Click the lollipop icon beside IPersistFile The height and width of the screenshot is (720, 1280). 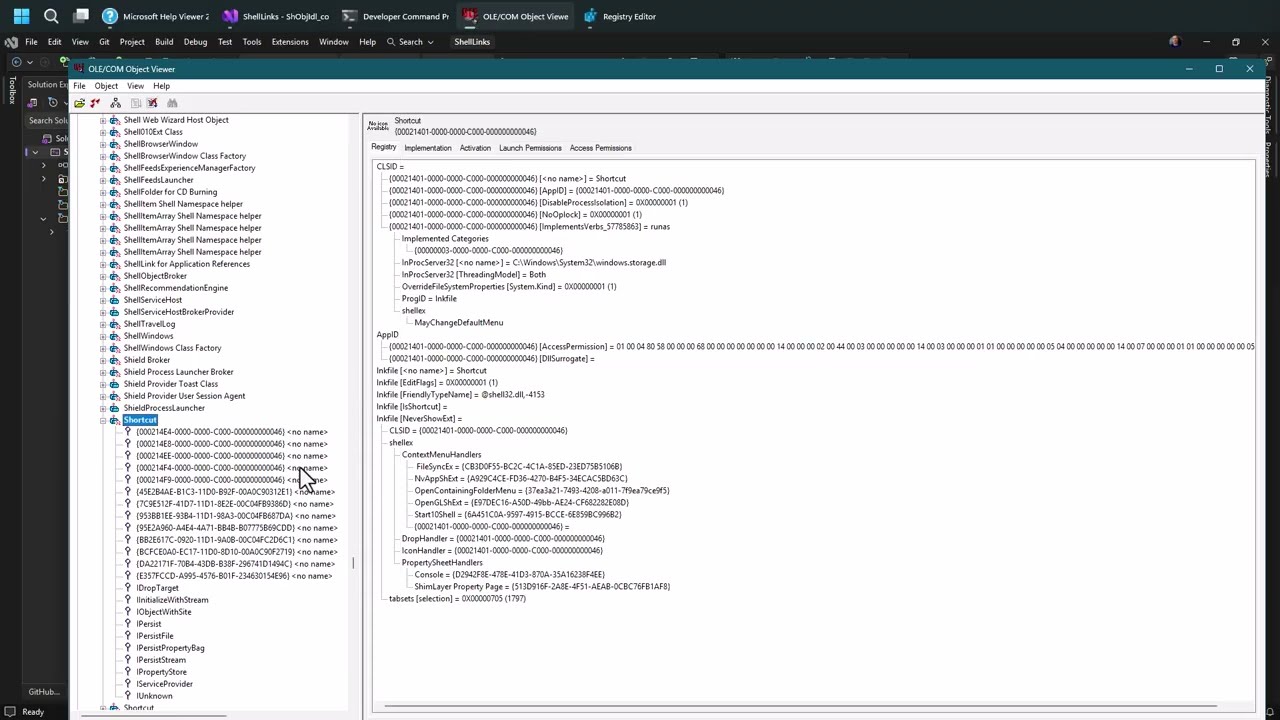point(127,636)
